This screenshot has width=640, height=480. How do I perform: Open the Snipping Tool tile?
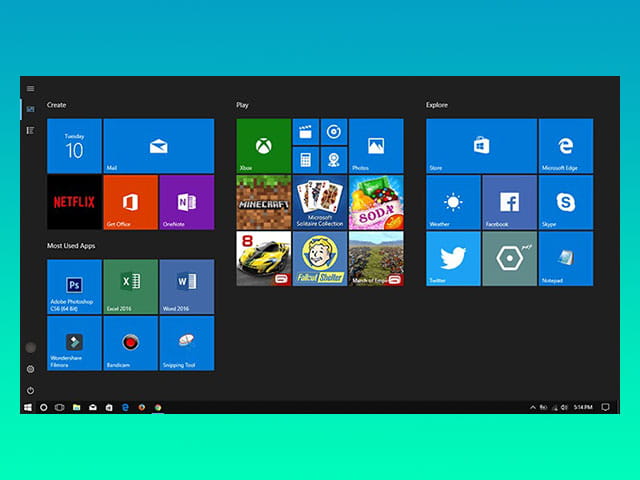[x=187, y=343]
